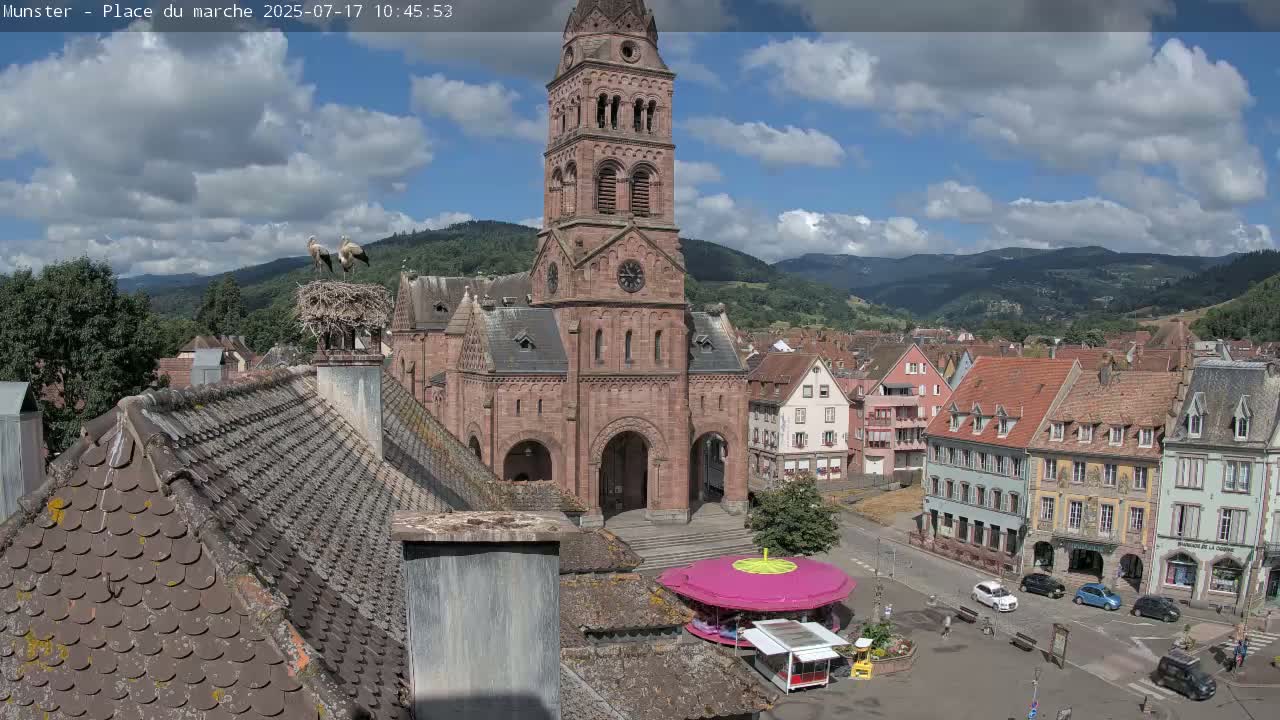Click the date "2025-07-17" in the overlay
The height and width of the screenshot is (720, 1280).
[x=312, y=12]
